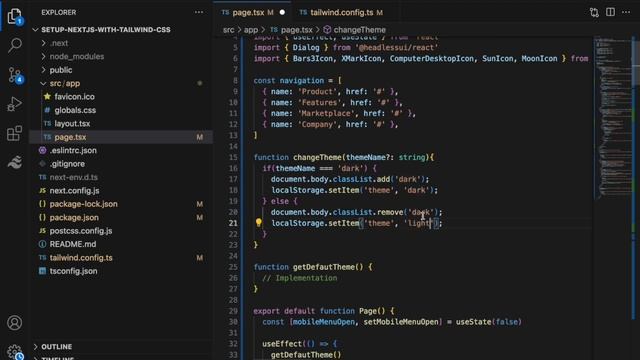Click 'changeTheme' function name on line 15
The image size is (640, 360).
317,157
